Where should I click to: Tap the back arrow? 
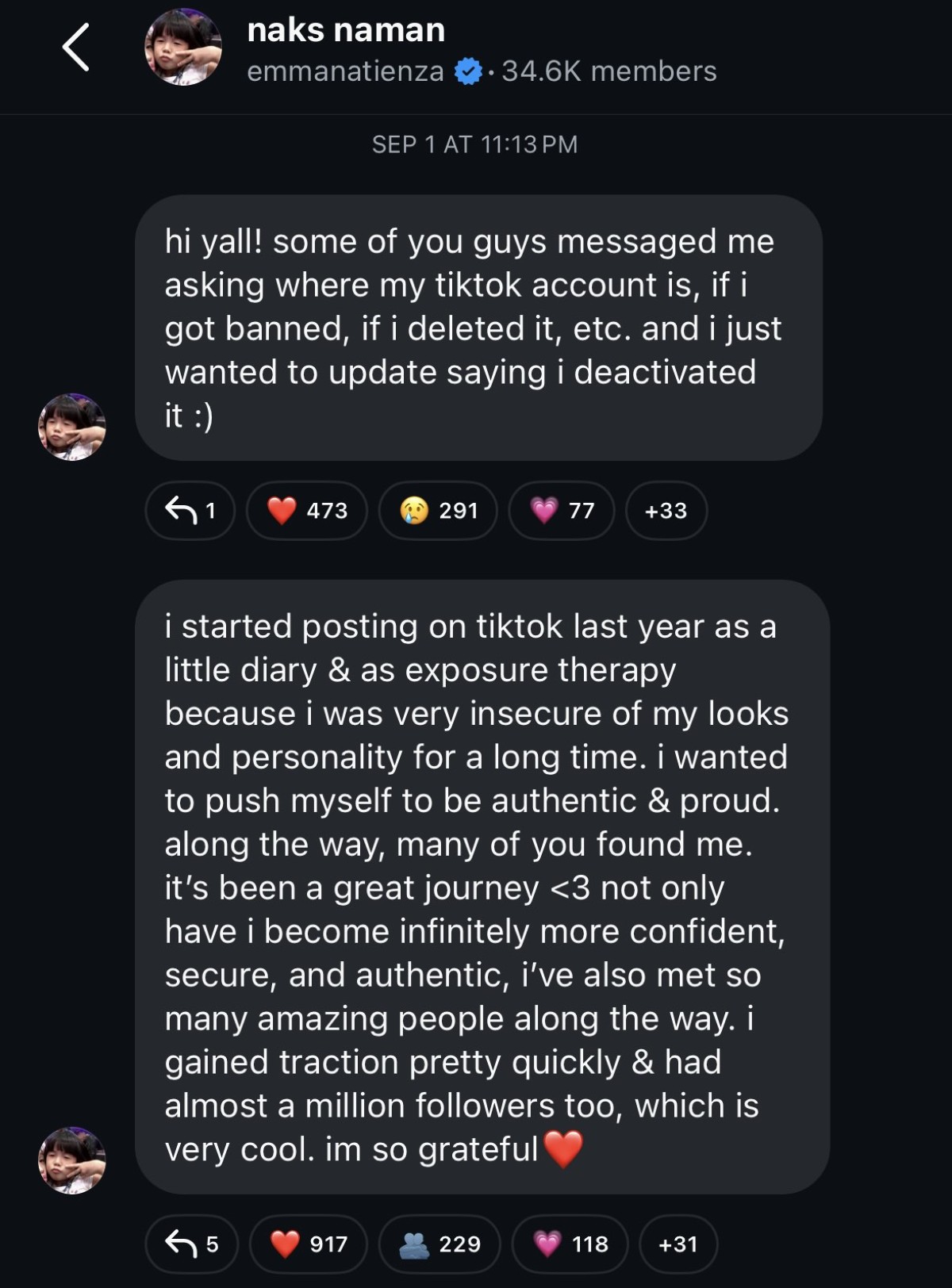tap(76, 48)
